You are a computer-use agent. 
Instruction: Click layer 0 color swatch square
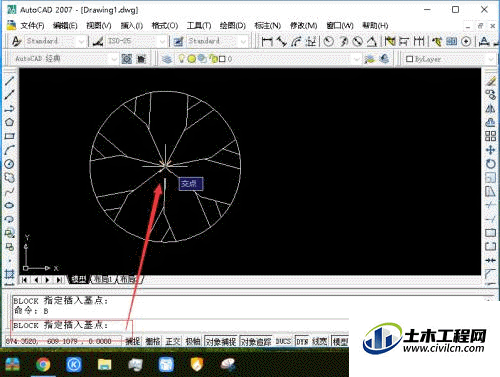click(222, 59)
